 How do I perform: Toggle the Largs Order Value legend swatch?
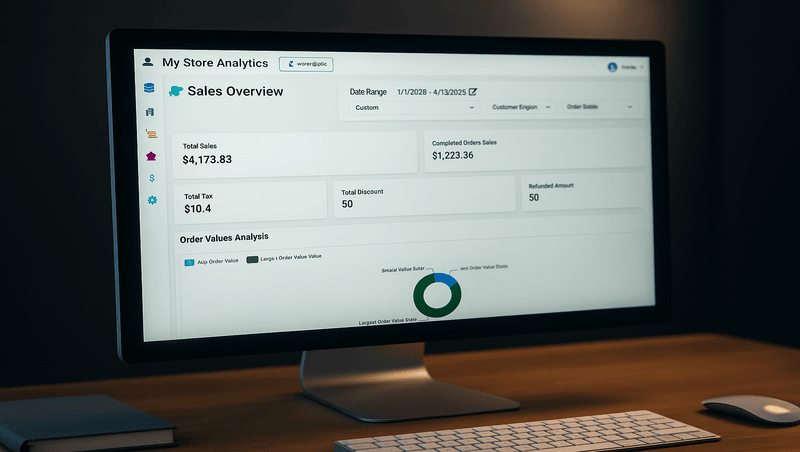coord(252,260)
